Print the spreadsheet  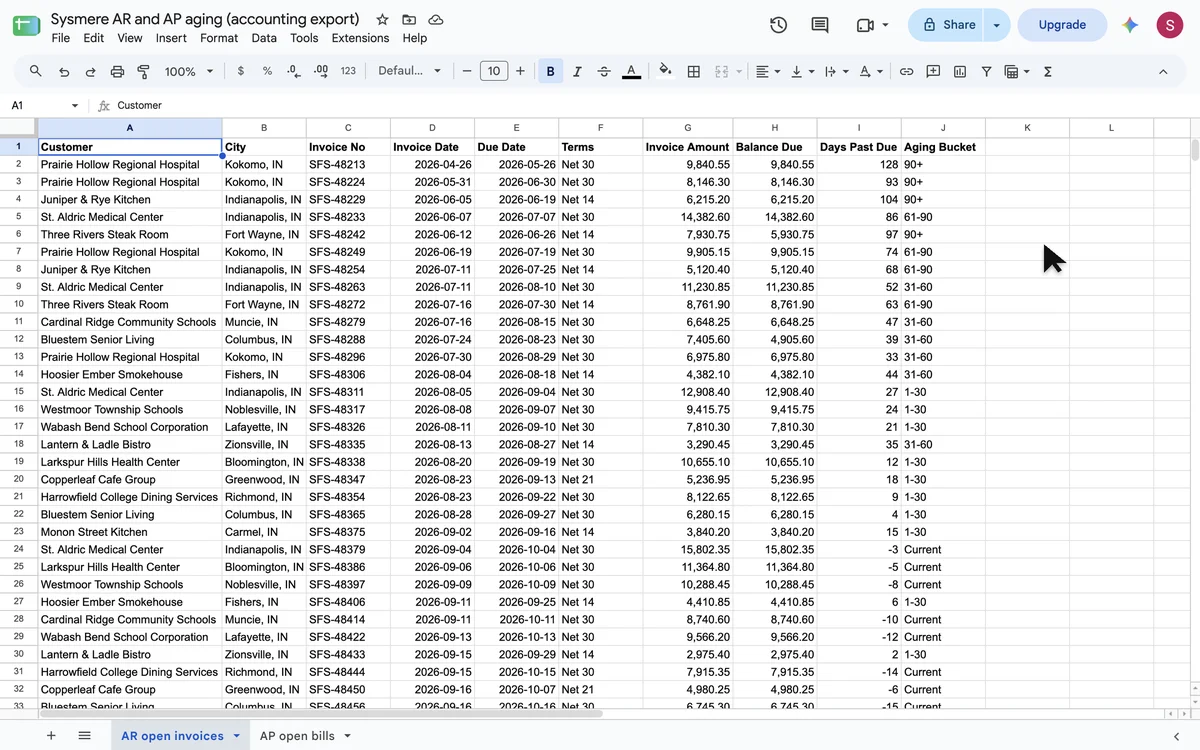click(x=117, y=71)
